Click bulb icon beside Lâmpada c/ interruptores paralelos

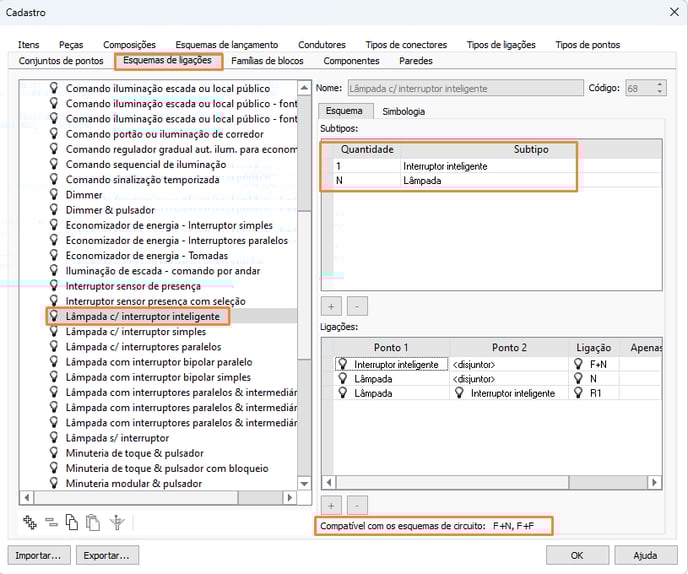click(x=54, y=346)
